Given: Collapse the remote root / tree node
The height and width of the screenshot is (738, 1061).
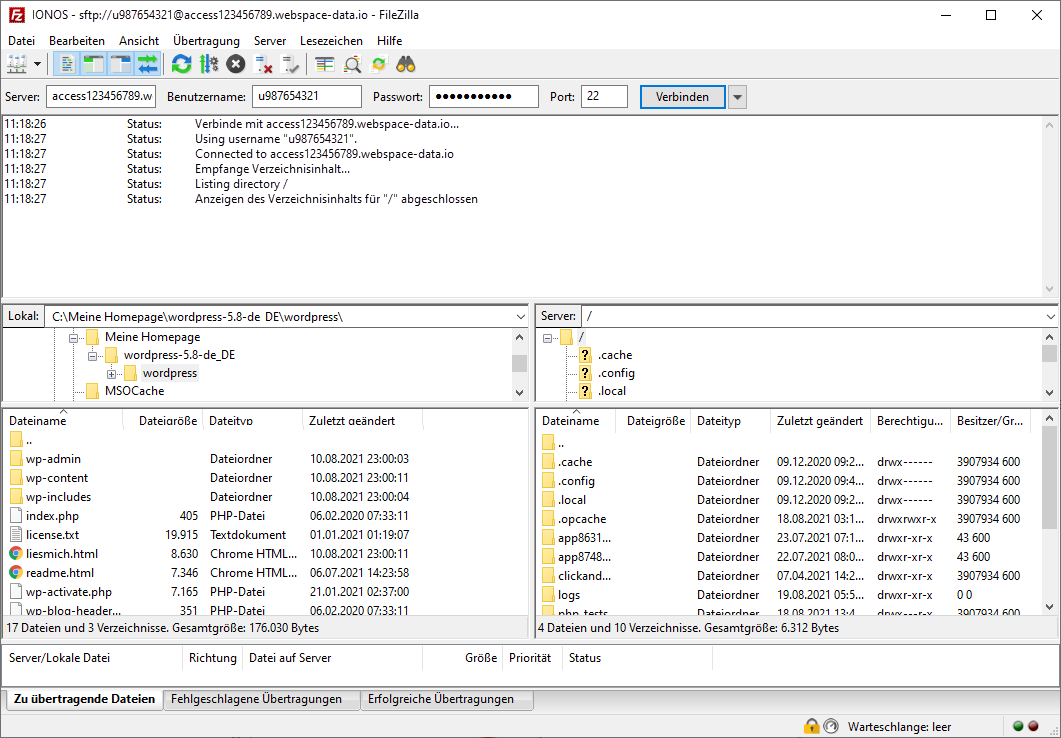Looking at the screenshot, I should coord(547,337).
